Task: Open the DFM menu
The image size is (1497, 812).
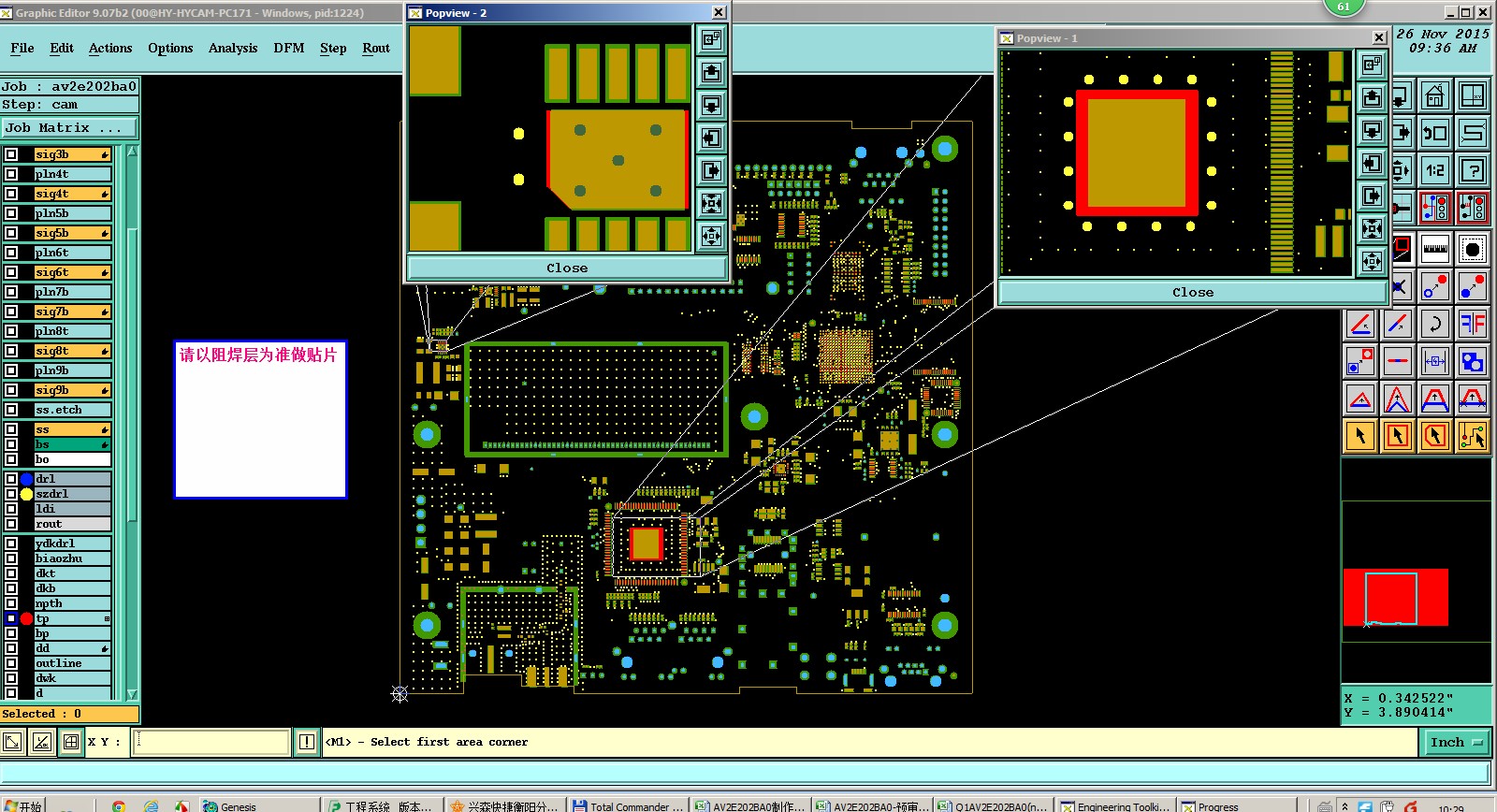Action: [x=289, y=48]
